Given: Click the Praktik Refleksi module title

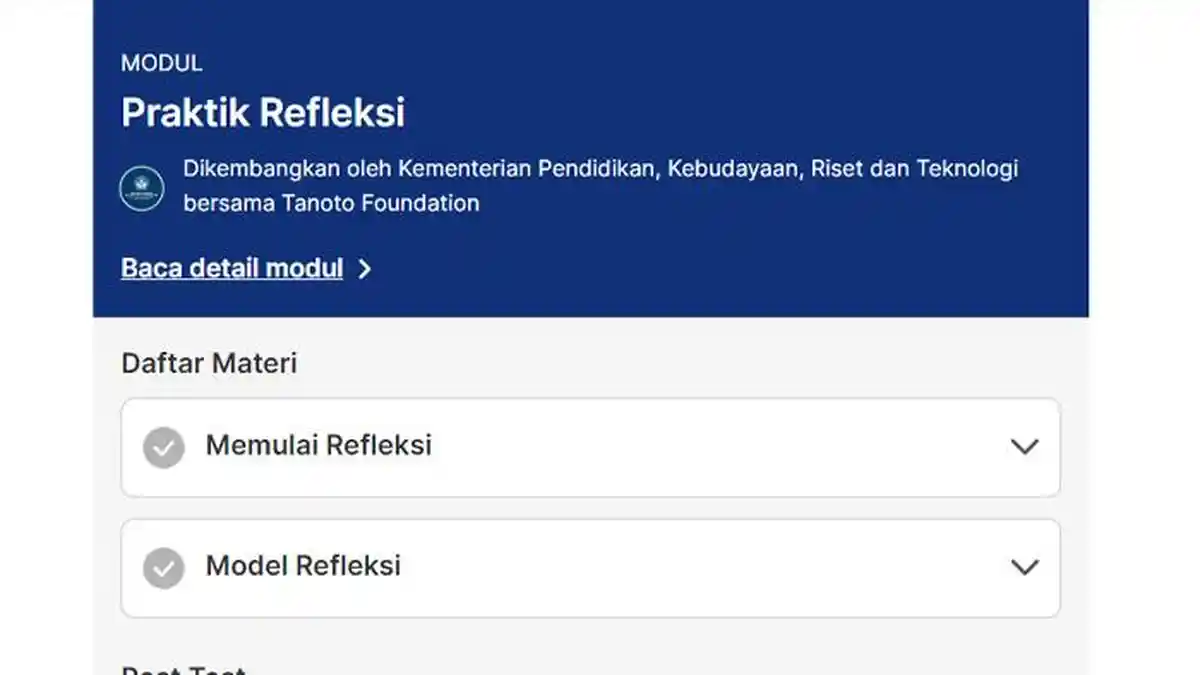Looking at the screenshot, I should pos(263,113).
